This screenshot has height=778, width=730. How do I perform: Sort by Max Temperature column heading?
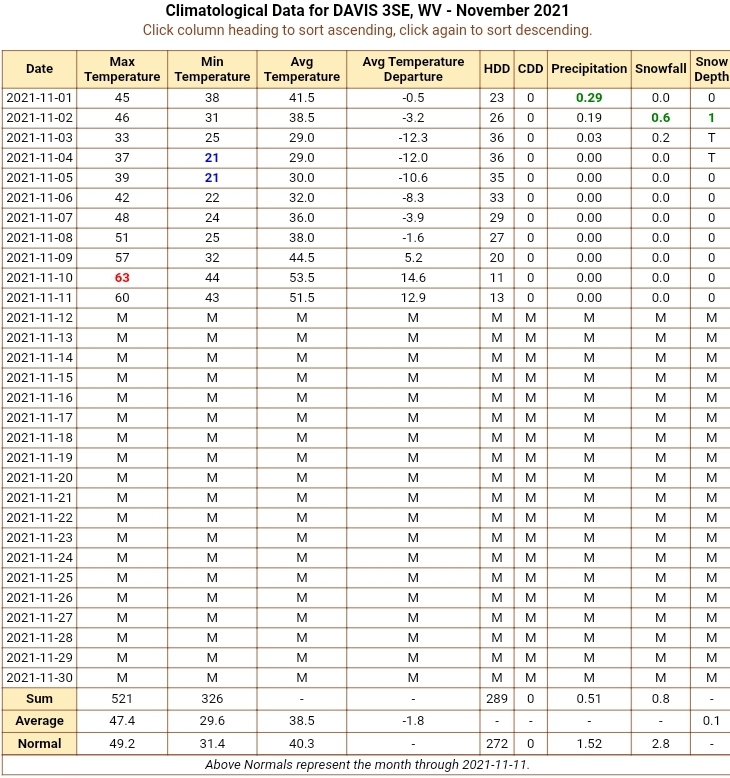[x=122, y=69]
